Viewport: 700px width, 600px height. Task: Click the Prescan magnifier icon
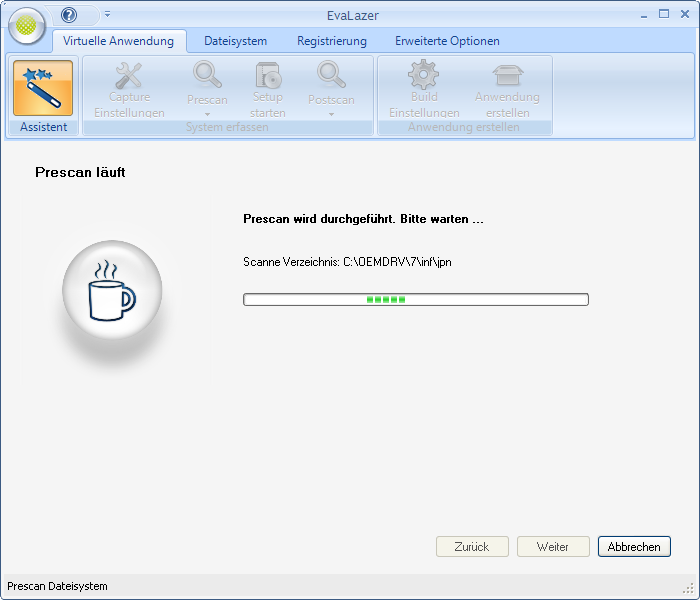pyautogui.click(x=207, y=75)
